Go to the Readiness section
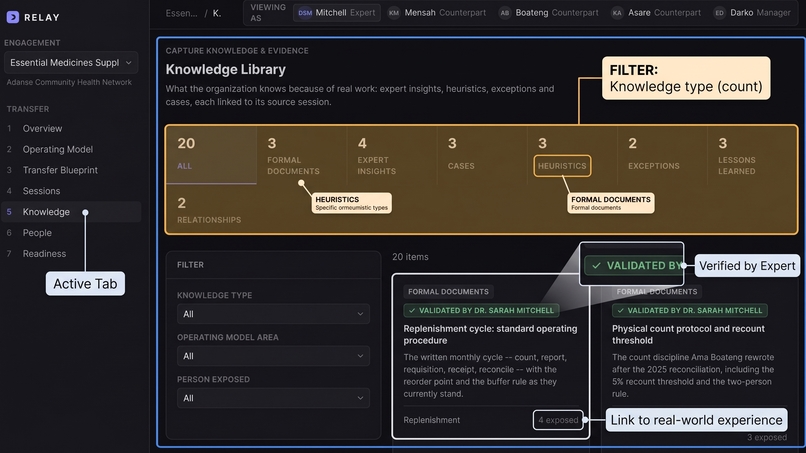Image resolution: width=806 pixels, height=453 pixels. (x=44, y=254)
